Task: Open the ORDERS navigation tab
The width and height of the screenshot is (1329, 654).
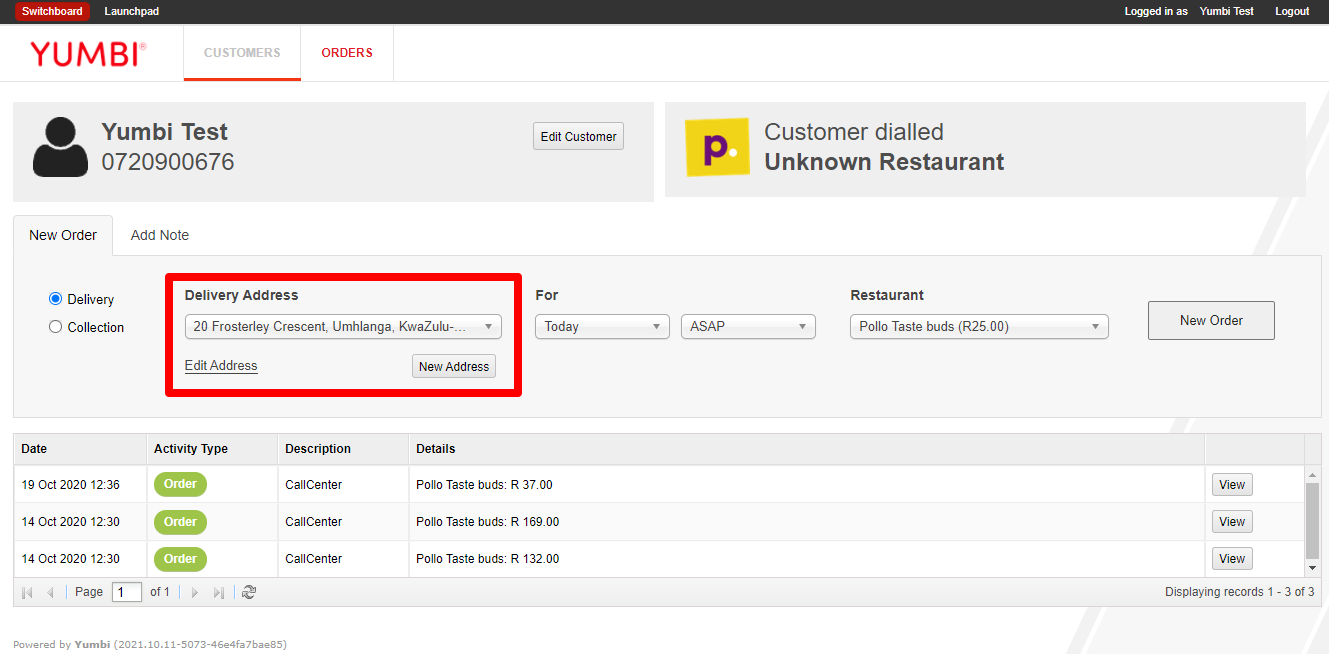Action: pyautogui.click(x=347, y=53)
